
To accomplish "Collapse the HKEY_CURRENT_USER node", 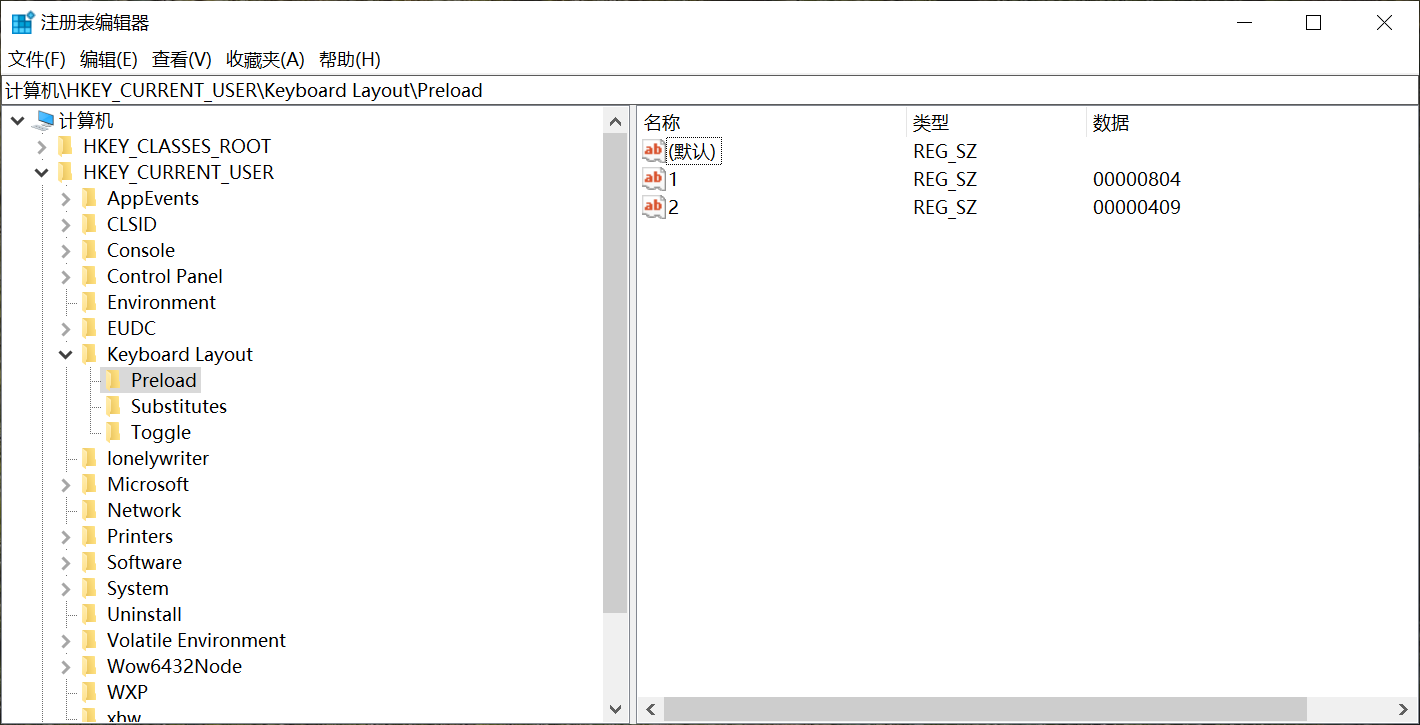I will 41,173.
